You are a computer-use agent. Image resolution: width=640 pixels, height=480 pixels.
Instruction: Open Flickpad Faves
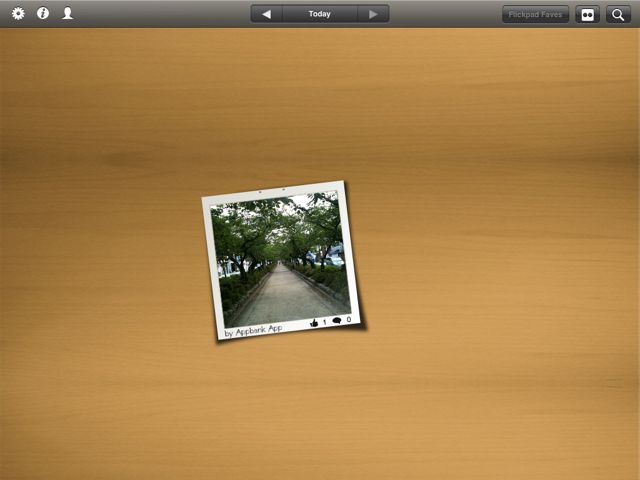tap(535, 14)
